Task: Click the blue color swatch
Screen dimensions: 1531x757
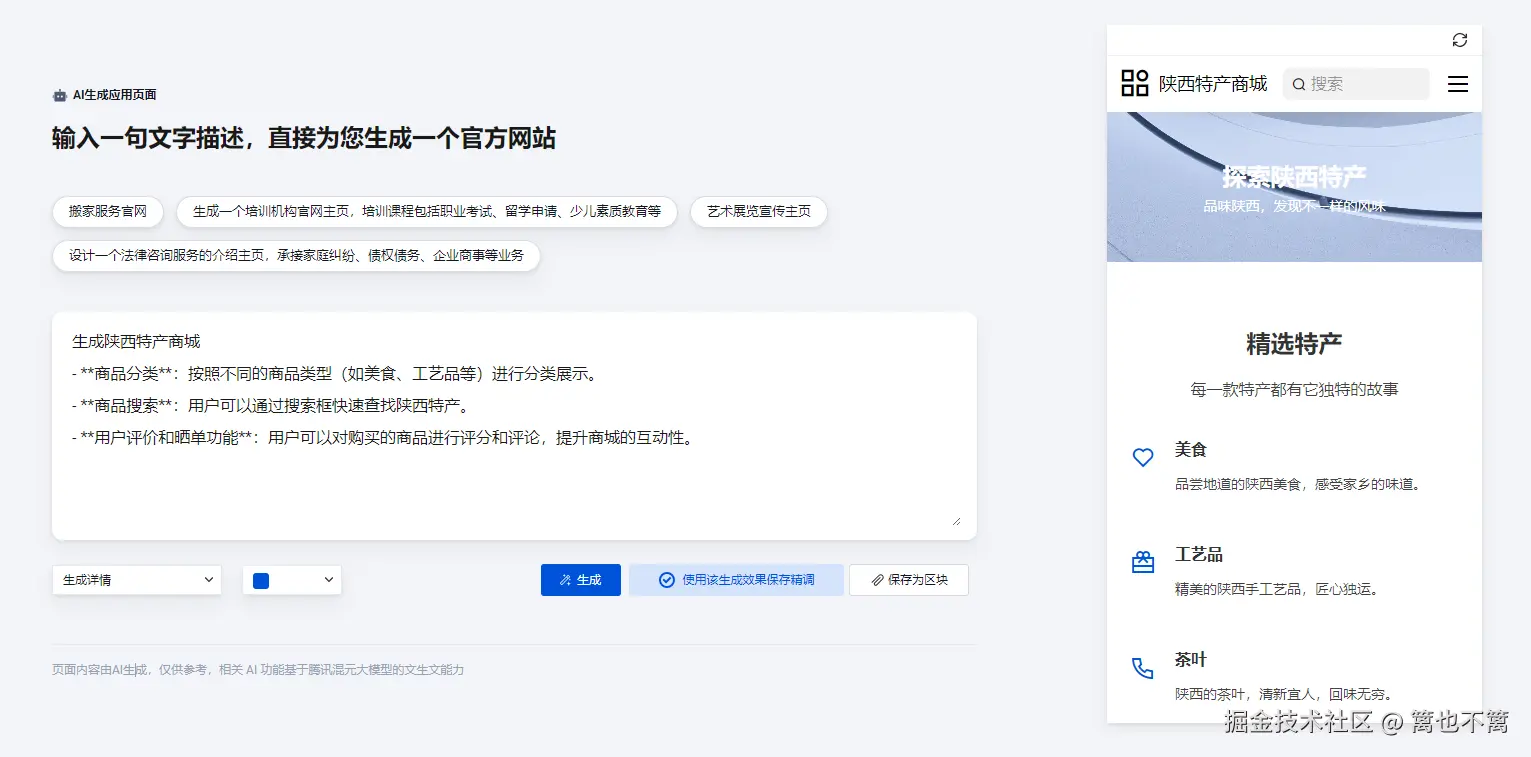Action: coord(261,580)
